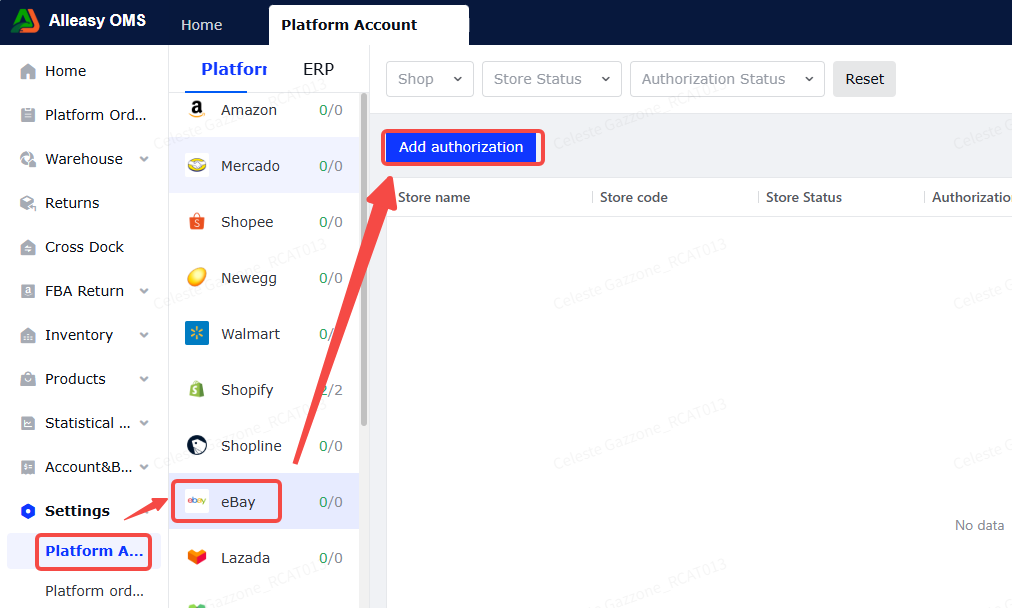
Task: Switch to the ERP sub-tab
Action: pos(318,69)
